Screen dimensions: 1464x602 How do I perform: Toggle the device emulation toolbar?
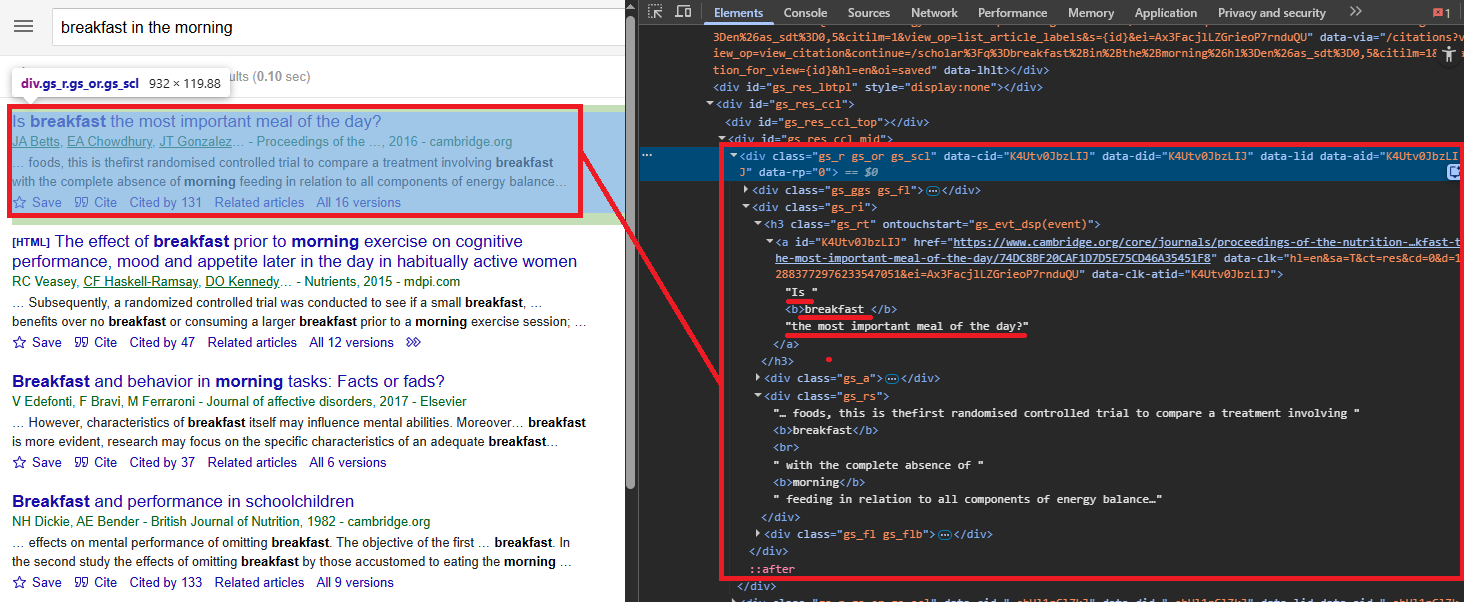coord(682,12)
